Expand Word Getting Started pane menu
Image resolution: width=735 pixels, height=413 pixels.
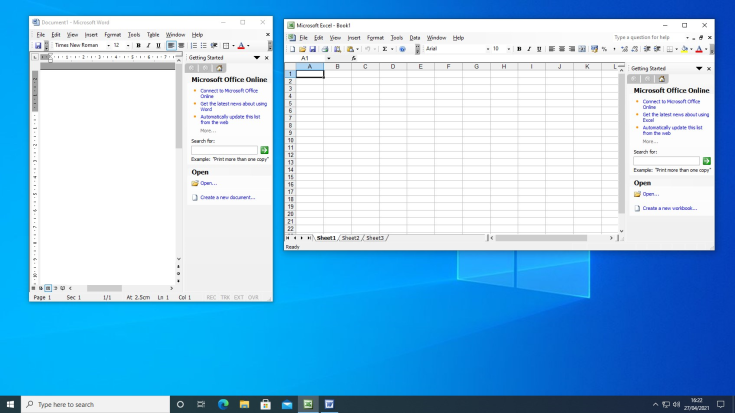(257, 58)
